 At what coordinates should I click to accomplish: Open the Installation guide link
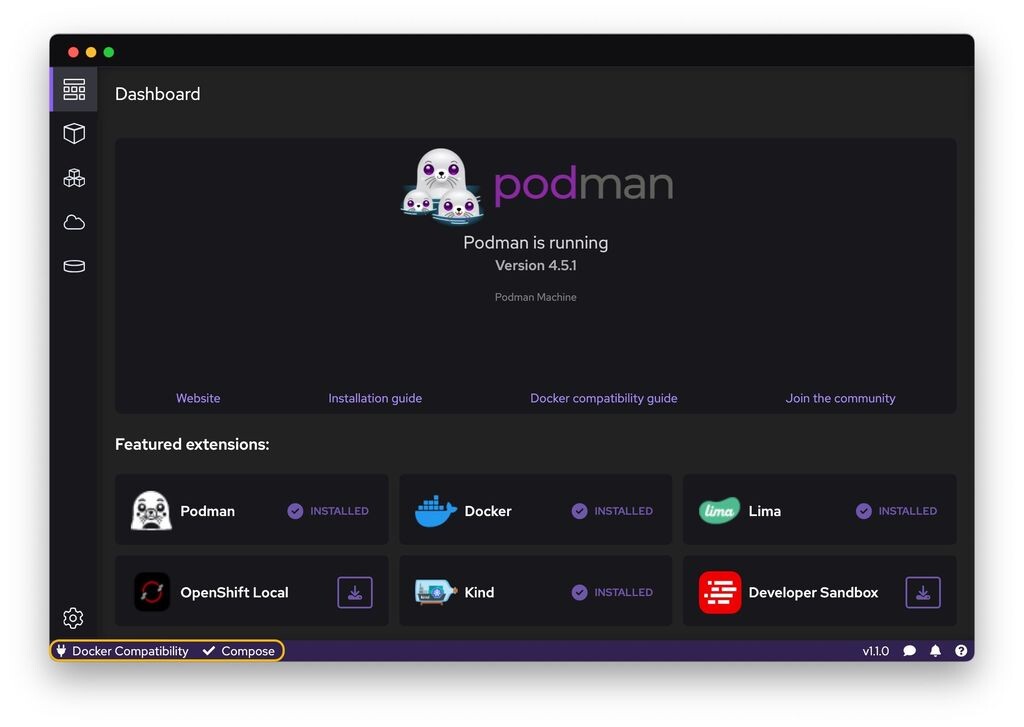pos(375,398)
